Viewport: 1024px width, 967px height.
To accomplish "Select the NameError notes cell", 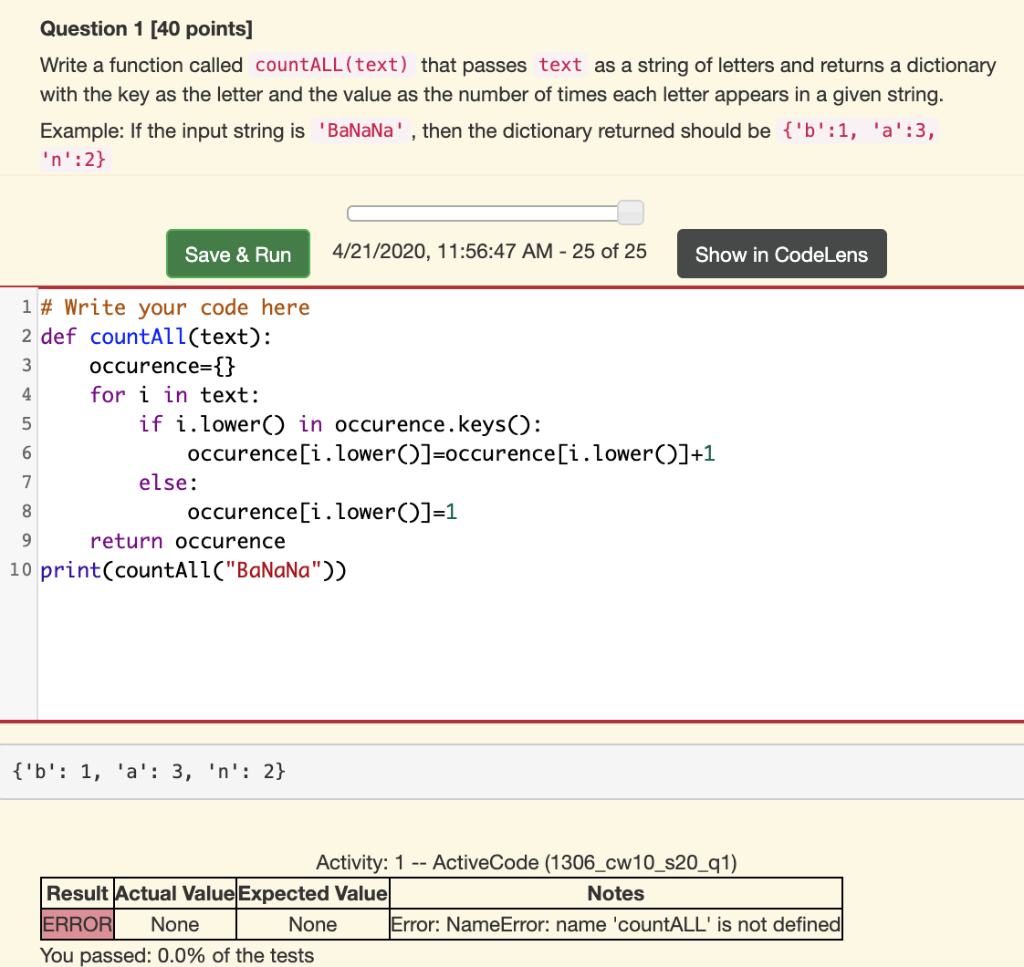I will pyautogui.click(x=614, y=923).
